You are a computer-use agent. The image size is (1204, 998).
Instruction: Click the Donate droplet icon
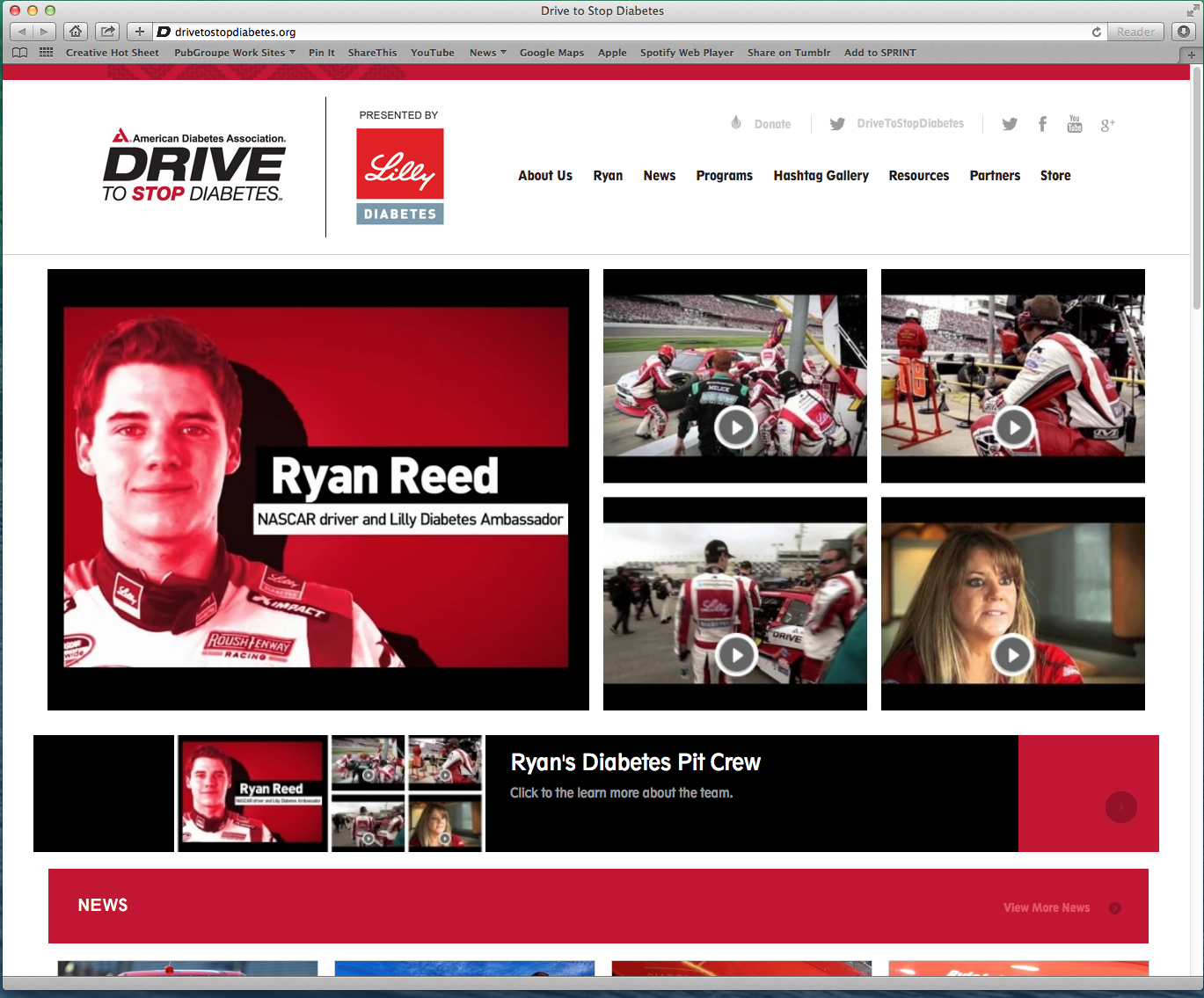pyautogui.click(x=736, y=123)
